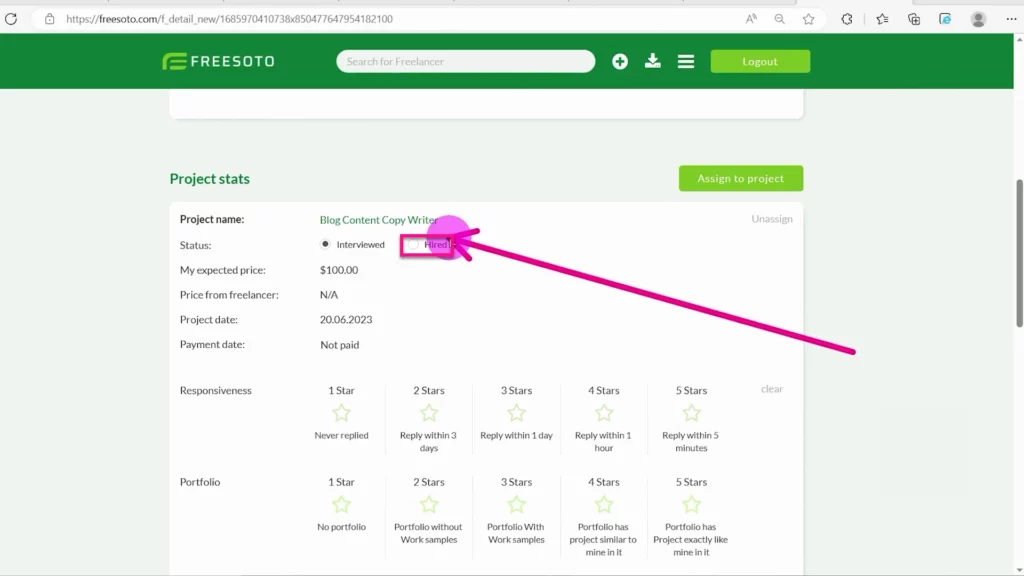Click the No portfolio description

click(342, 526)
